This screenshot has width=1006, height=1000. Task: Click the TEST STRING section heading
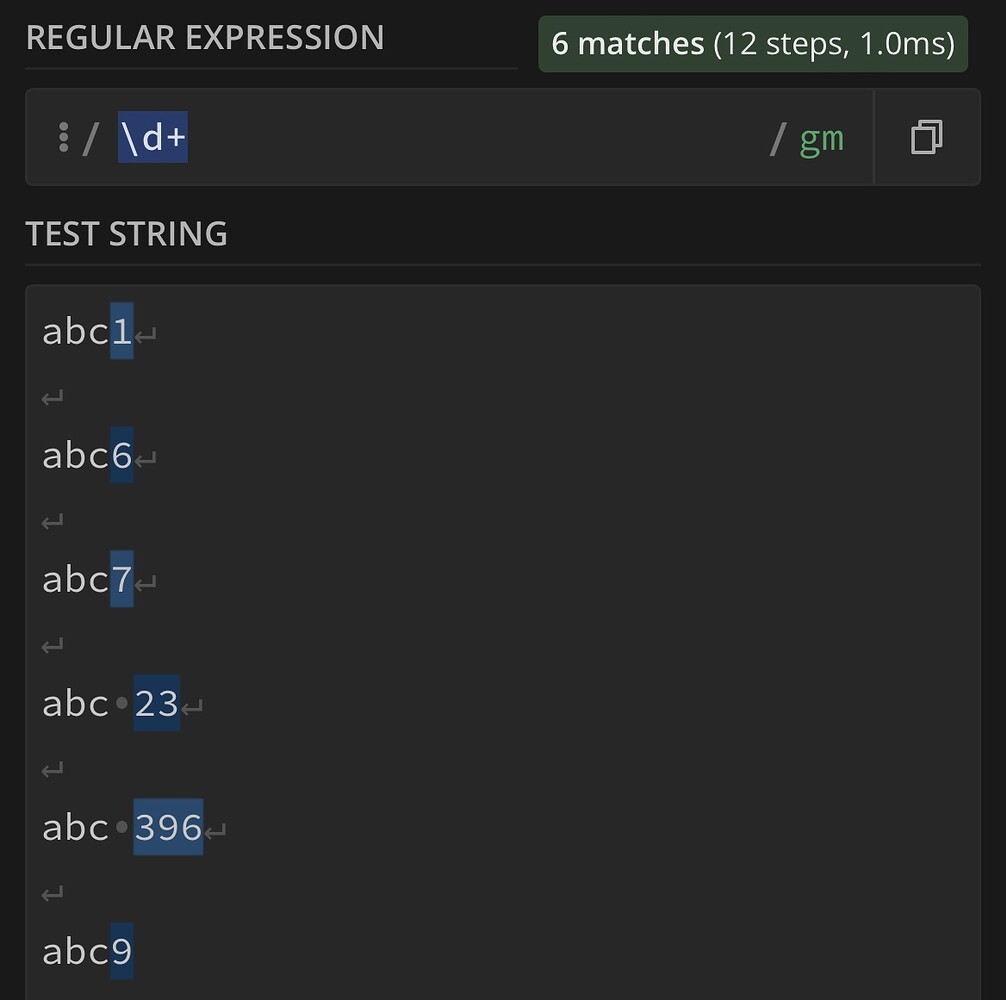point(126,233)
